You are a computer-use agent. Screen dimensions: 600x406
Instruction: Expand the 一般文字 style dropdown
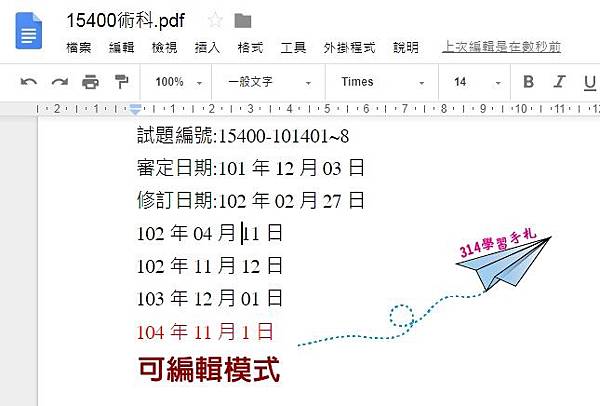coord(269,82)
